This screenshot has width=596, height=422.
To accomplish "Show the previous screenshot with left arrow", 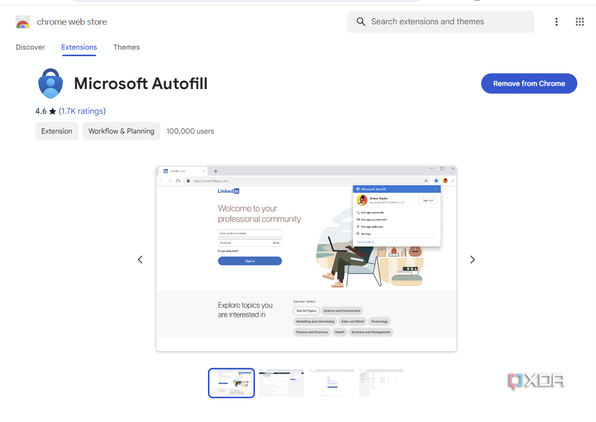I will tap(140, 260).
